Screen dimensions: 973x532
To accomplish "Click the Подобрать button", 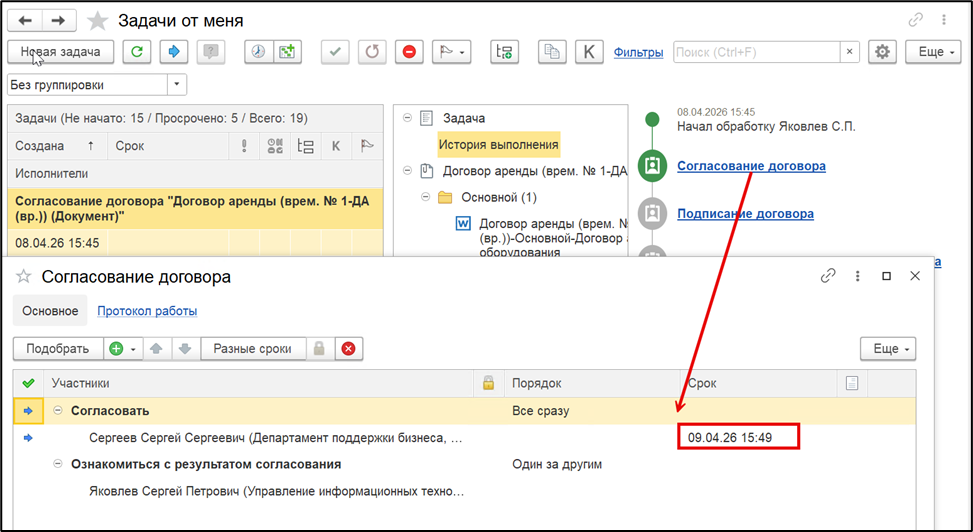I will click(58, 349).
